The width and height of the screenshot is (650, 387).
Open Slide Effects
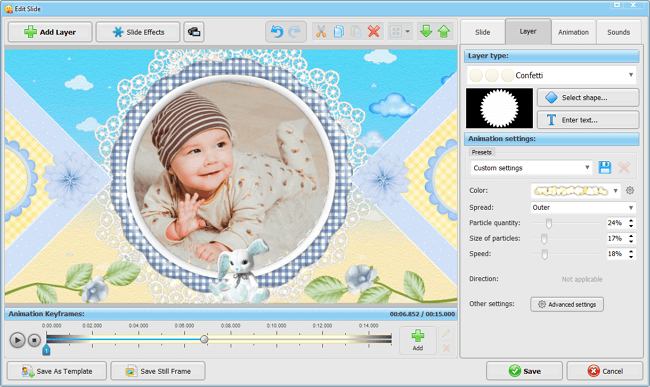[x=138, y=32]
